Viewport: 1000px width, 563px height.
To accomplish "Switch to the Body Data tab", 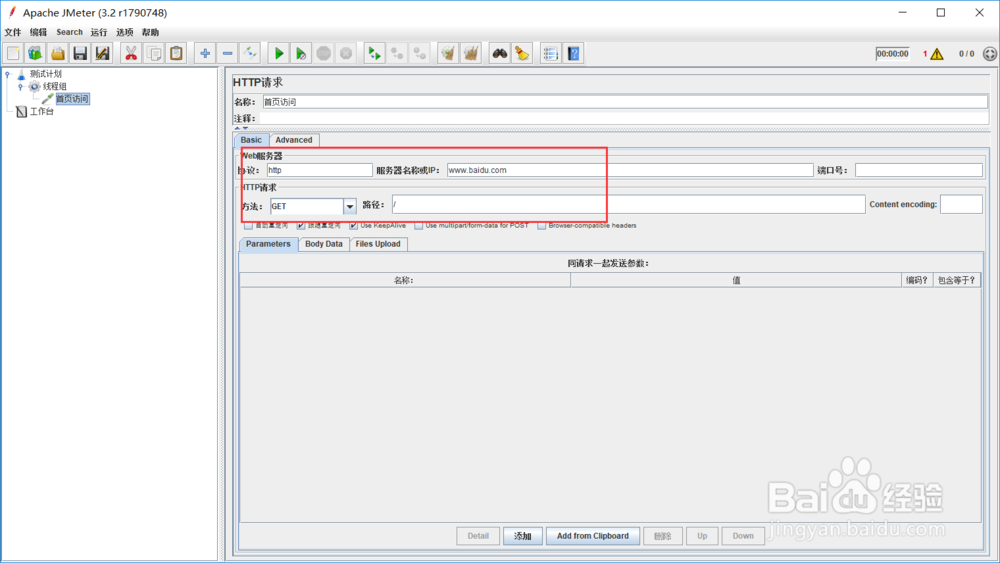I will (324, 244).
